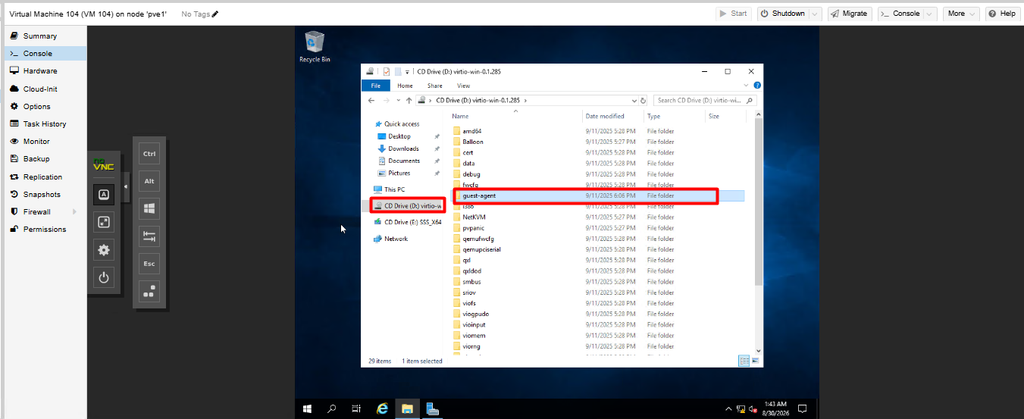Open Internet Explorer from VM taskbar

pyautogui.click(x=383, y=409)
